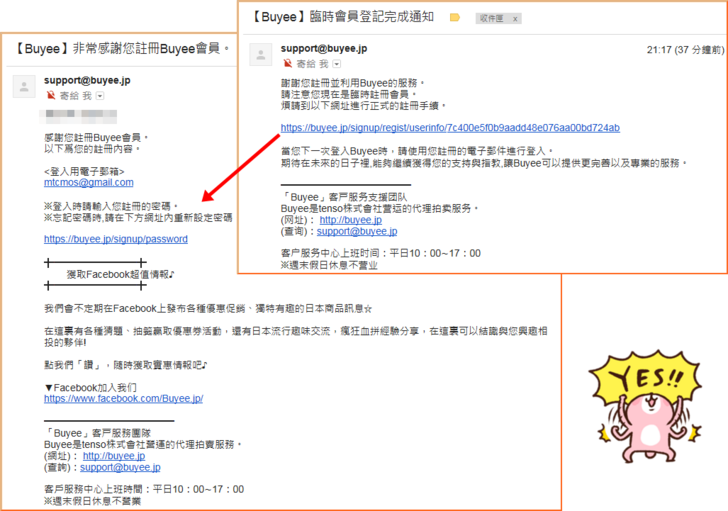Open http://buyee.jp link in front email
Image resolution: width=728 pixels, height=511 pixels.
351,220
